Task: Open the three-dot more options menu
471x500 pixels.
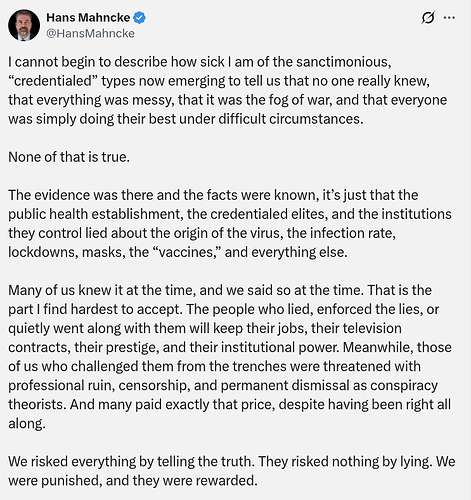Action: [x=449, y=18]
